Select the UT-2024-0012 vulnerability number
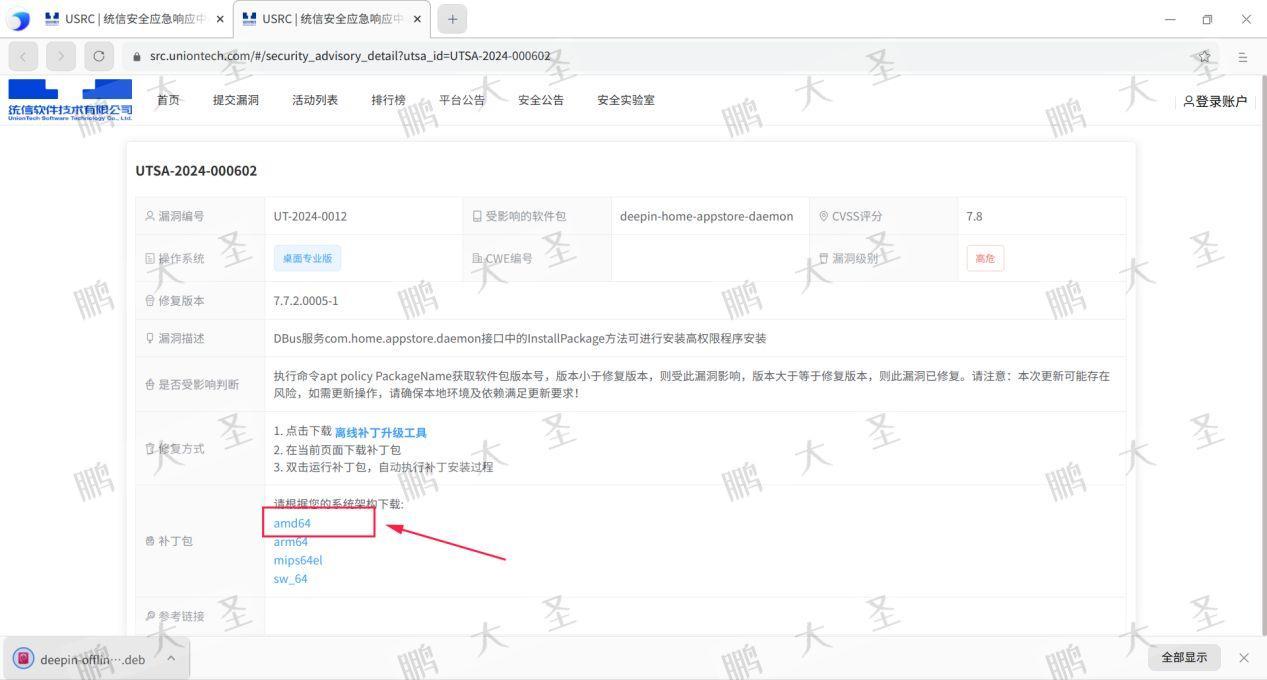The image size is (1267, 680). (x=310, y=216)
